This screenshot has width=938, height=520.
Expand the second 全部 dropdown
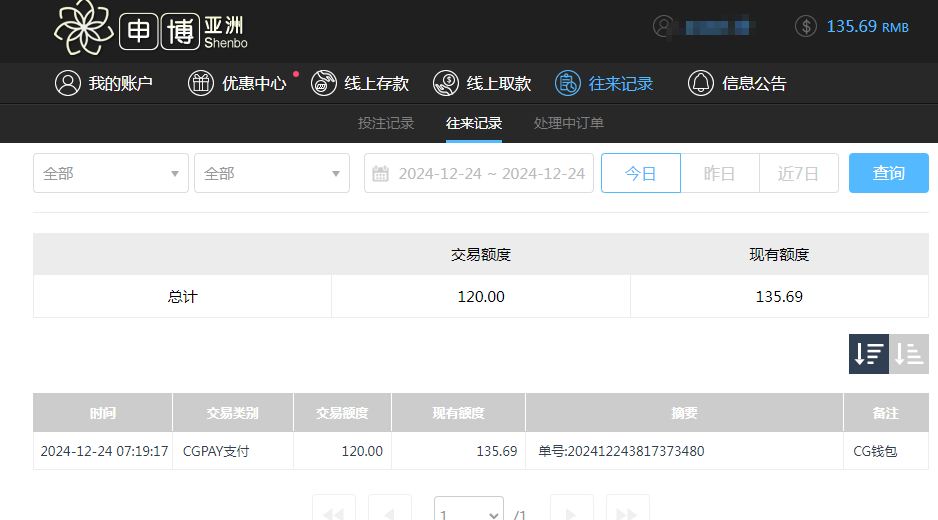pos(272,173)
